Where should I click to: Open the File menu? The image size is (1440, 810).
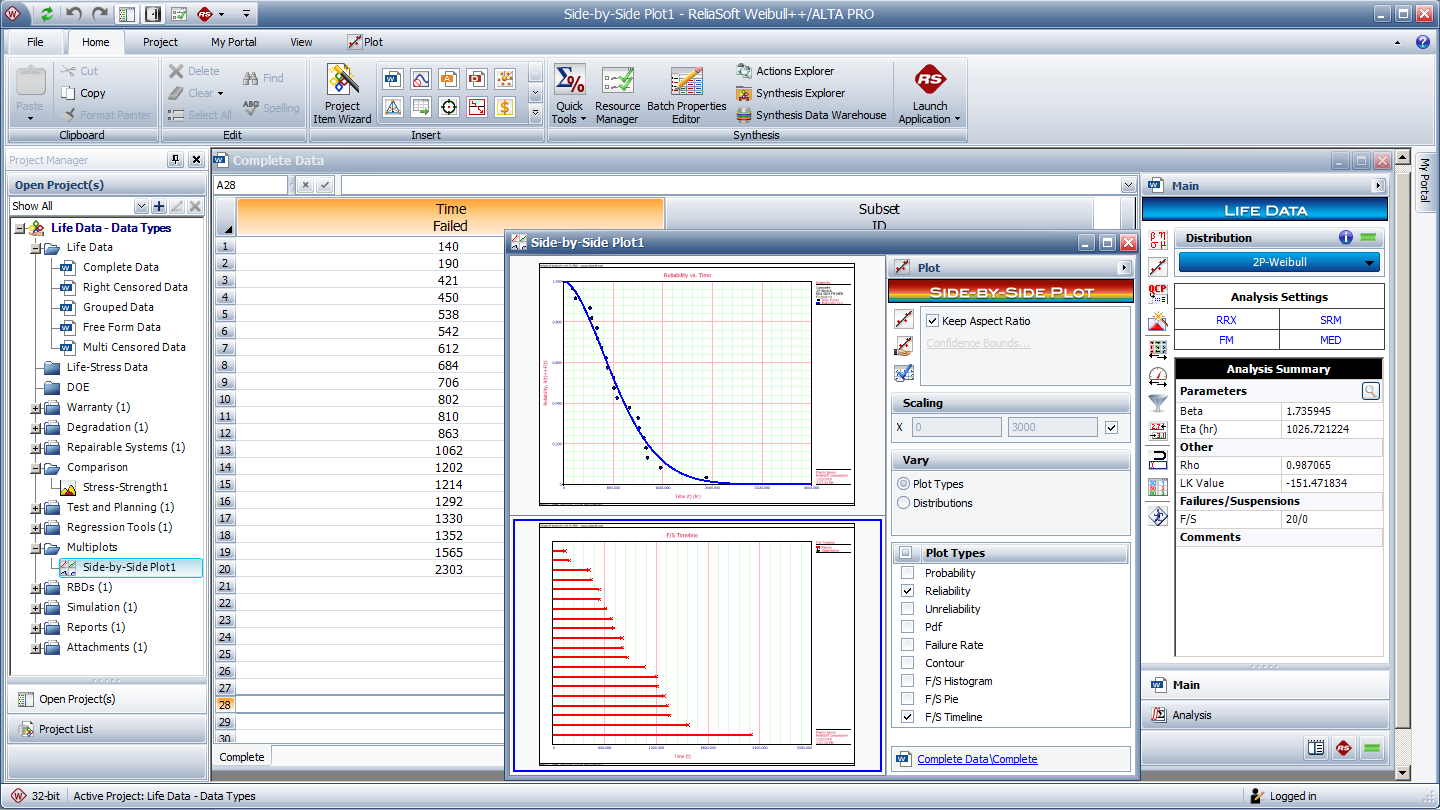pos(35,42)
